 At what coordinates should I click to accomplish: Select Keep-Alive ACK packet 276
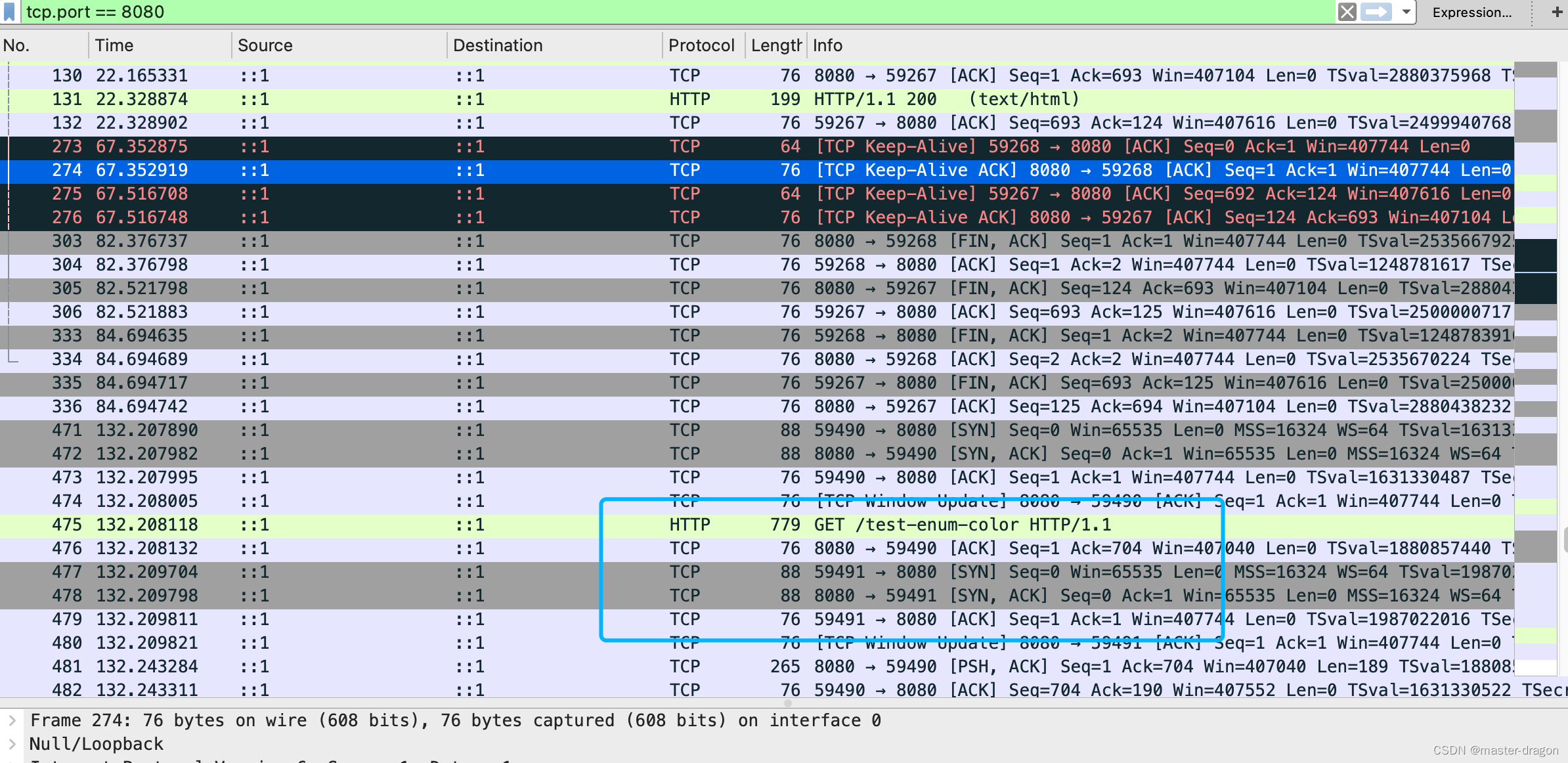tap(756, 217)
